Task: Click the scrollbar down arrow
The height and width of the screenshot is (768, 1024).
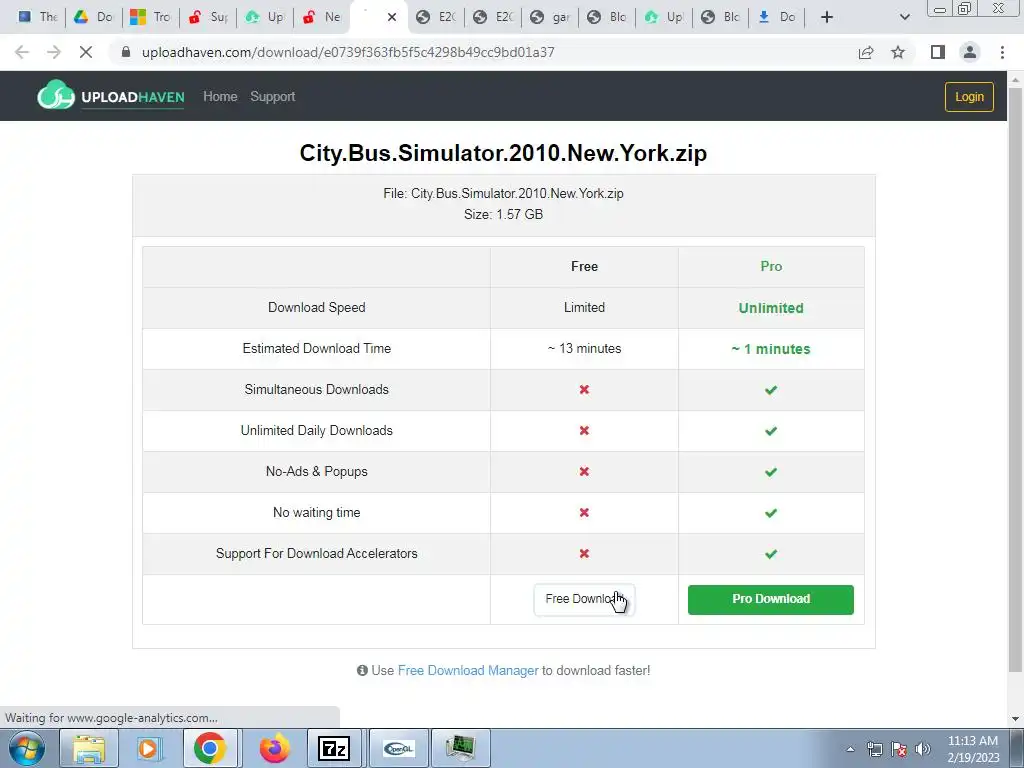Action: pyautogui.click(x=1015, y=719)
